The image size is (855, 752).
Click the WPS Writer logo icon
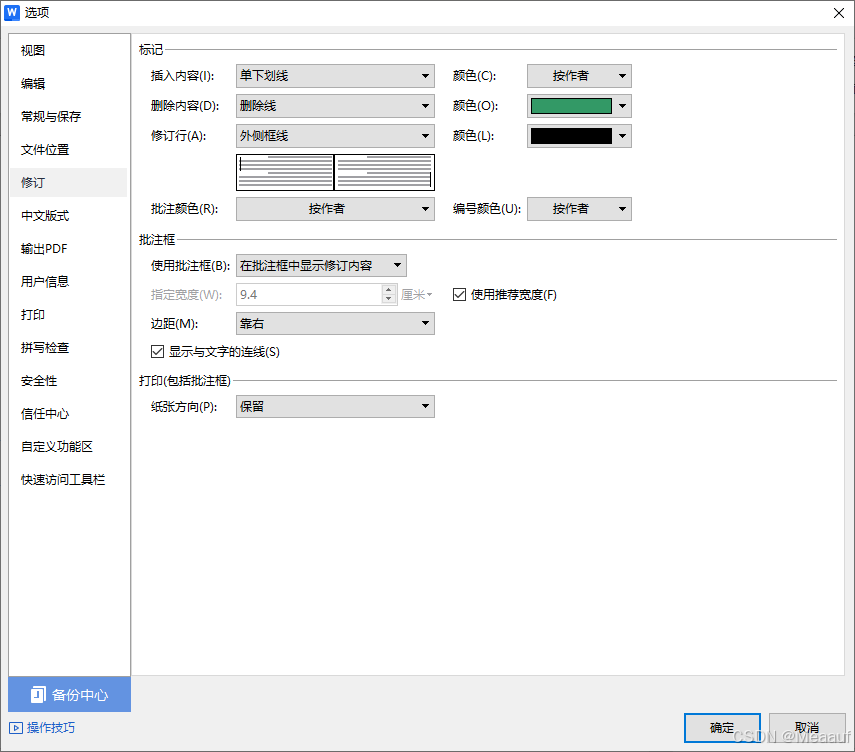click(x=12, y=13)
